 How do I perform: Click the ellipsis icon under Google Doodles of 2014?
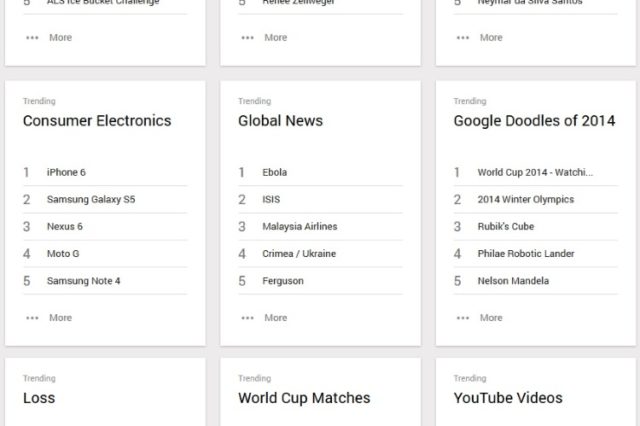[x=463, y=318]
